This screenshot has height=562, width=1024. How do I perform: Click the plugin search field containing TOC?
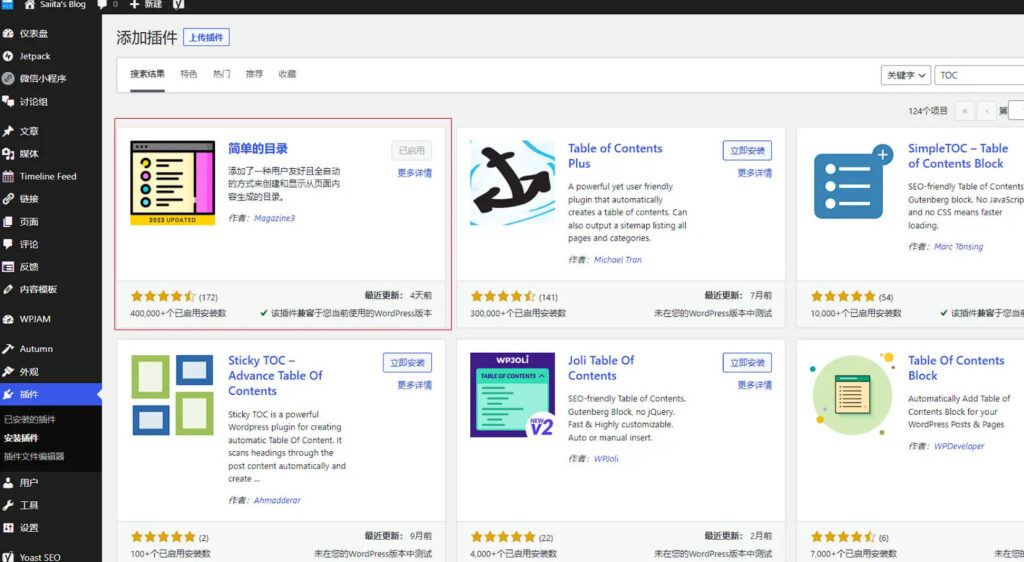[x=980, y=75]
